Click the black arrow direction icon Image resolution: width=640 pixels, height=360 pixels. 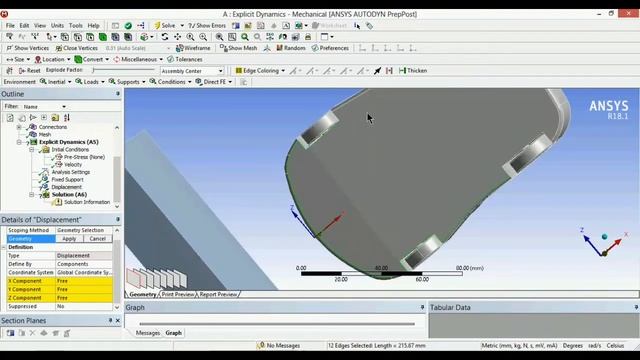(378, 71)
